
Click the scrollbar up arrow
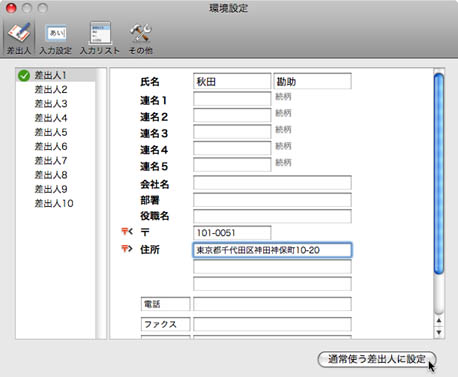click(439, 321)
